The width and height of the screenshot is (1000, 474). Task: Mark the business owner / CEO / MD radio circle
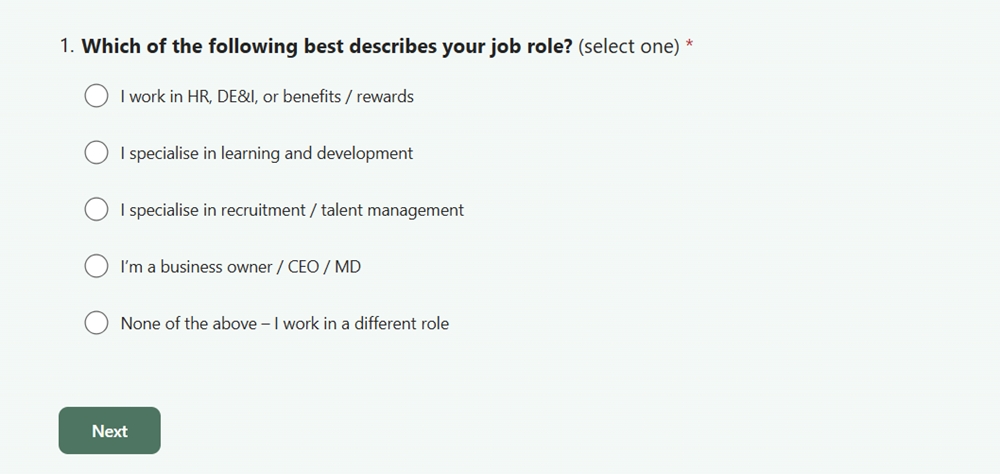click(x=96, y=266)
